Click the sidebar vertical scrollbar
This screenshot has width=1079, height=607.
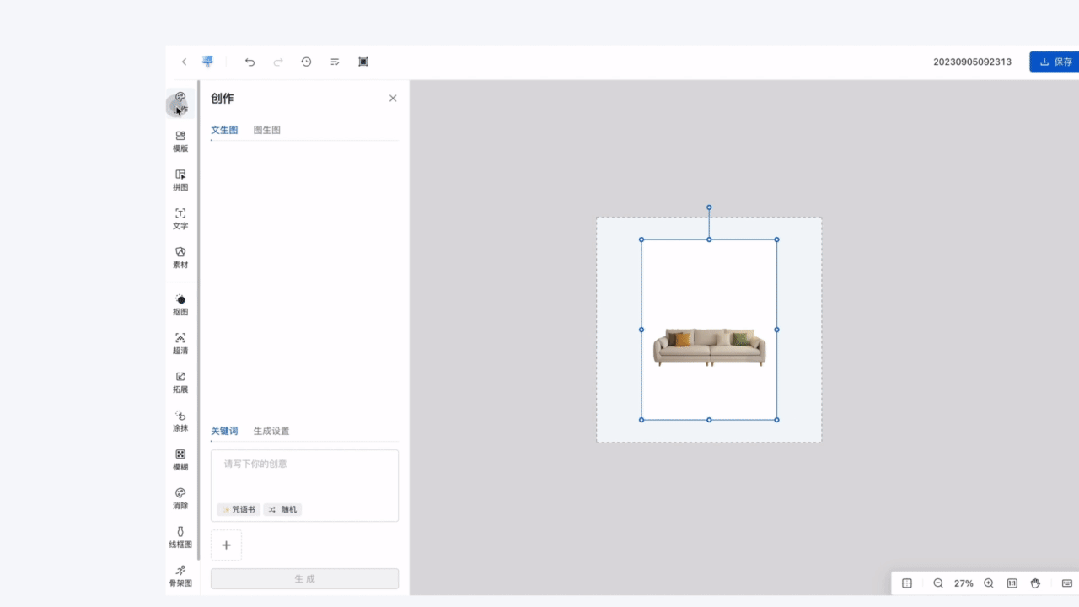pyautogui.click(x=199, y=320)
